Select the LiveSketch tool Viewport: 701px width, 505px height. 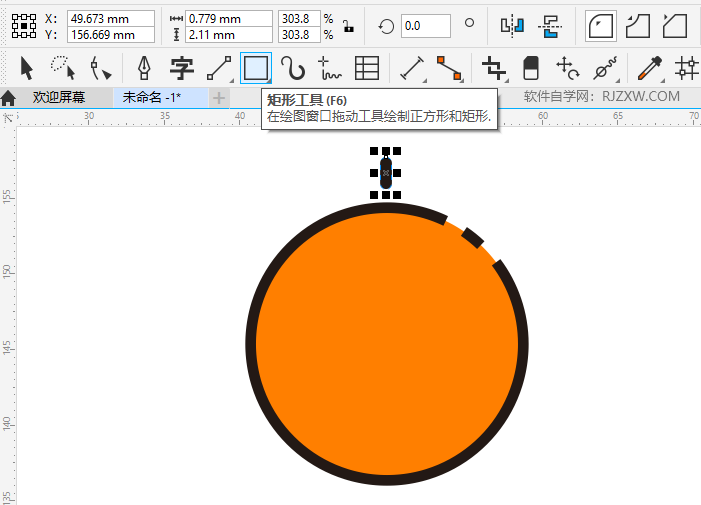[x=329, y=68]
